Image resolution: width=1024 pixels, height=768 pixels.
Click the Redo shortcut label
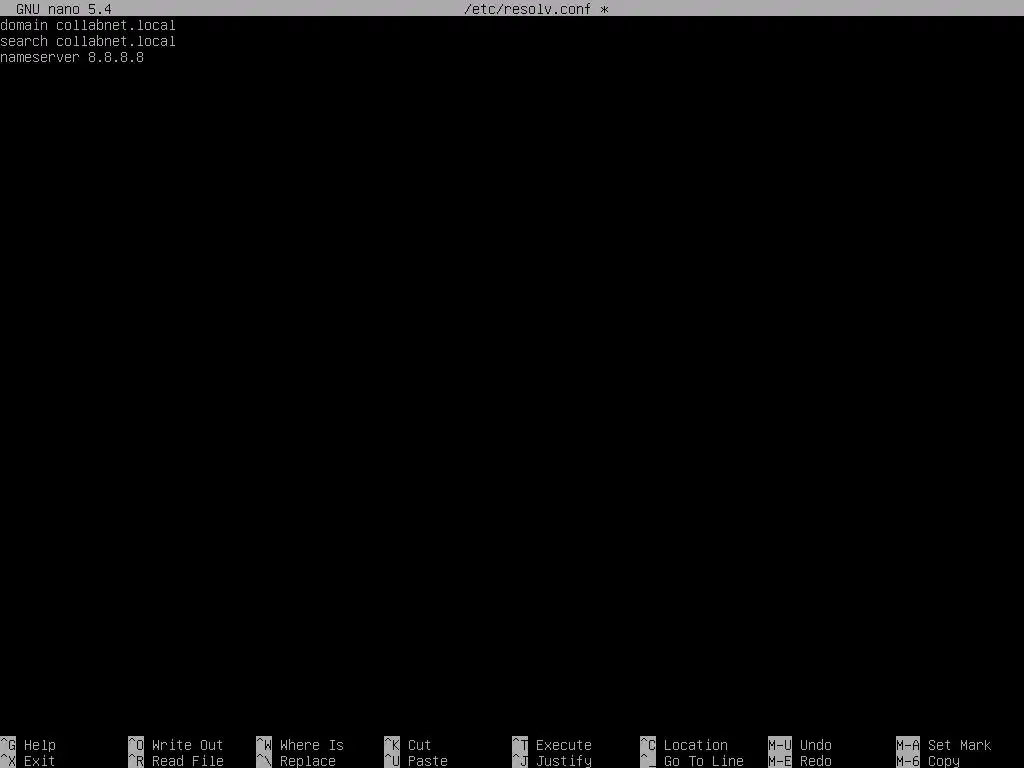pyautogui.click(x=816, y=761)
